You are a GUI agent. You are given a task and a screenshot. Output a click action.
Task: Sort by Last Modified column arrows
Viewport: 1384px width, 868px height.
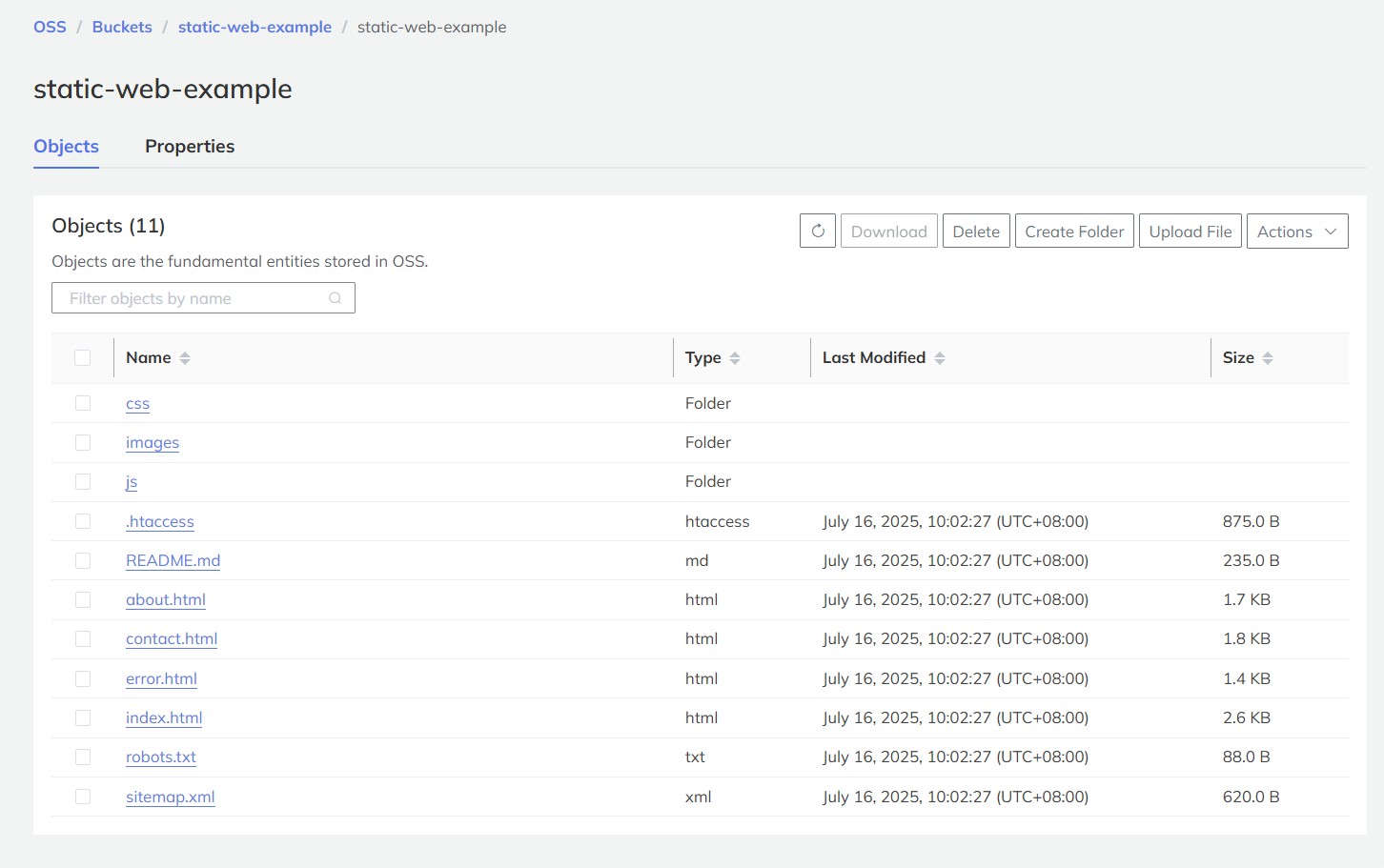tap(940, 358)
